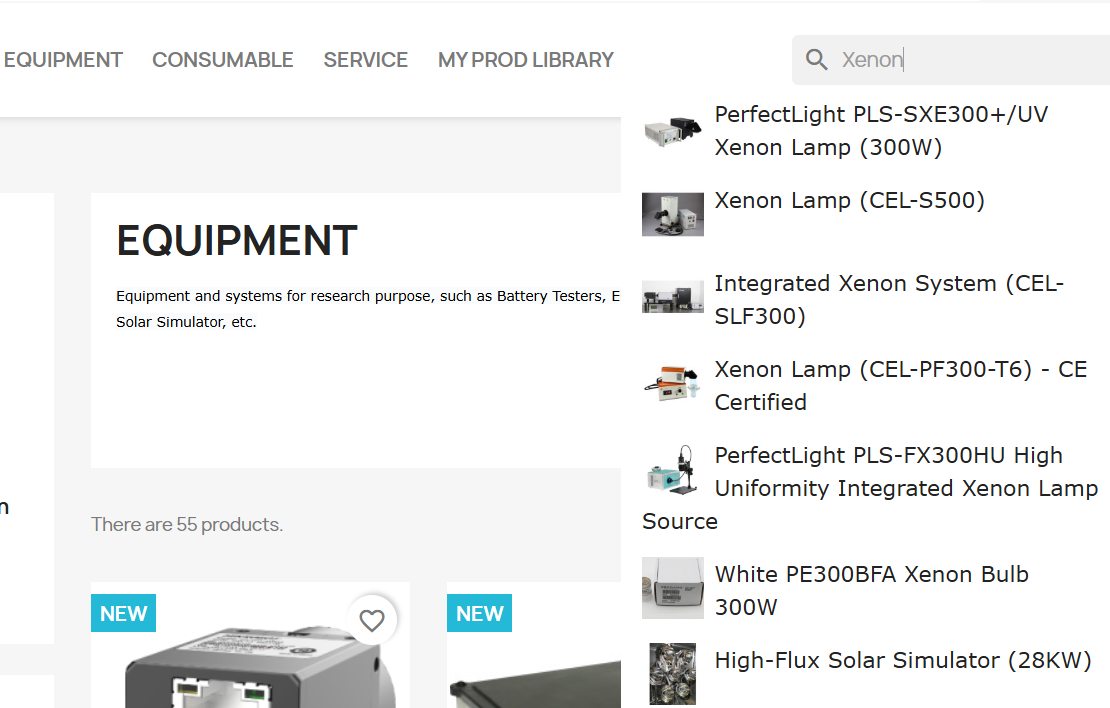Viewport: 1110px width, 708px height.
Task: Click the EQUIPMENT page heading
Action: 236,241
